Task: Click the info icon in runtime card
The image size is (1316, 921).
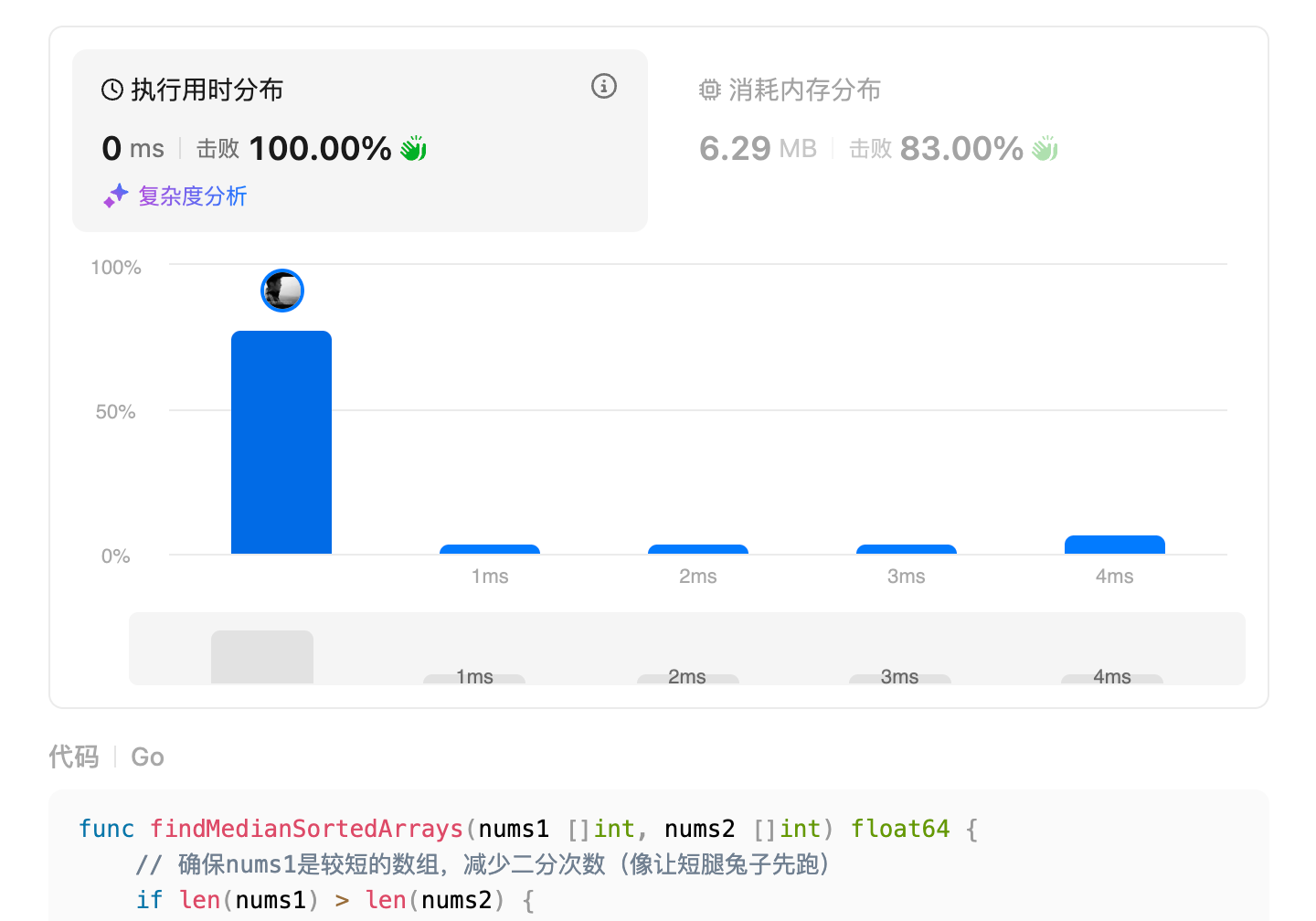Action: 604,86
